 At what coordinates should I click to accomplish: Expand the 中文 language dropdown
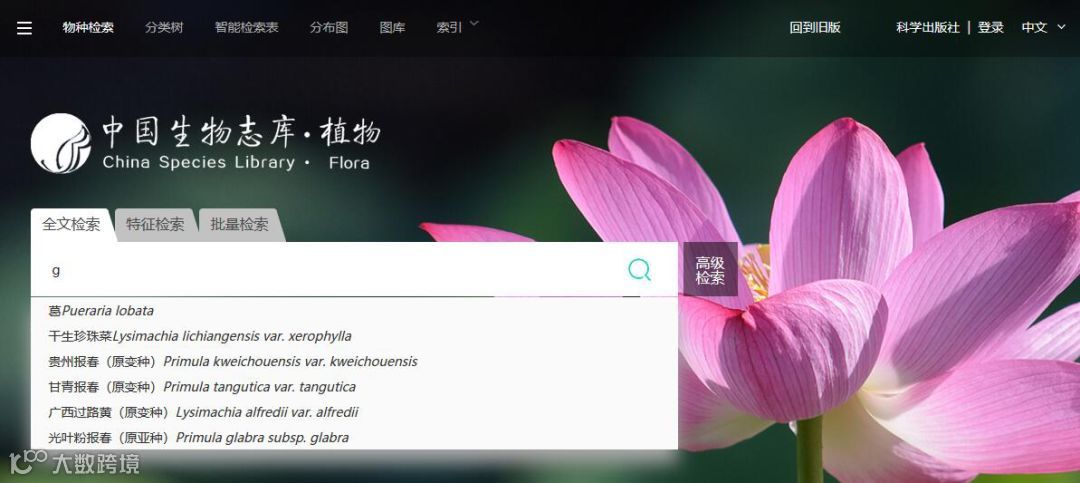click(x=1043, y=28)
